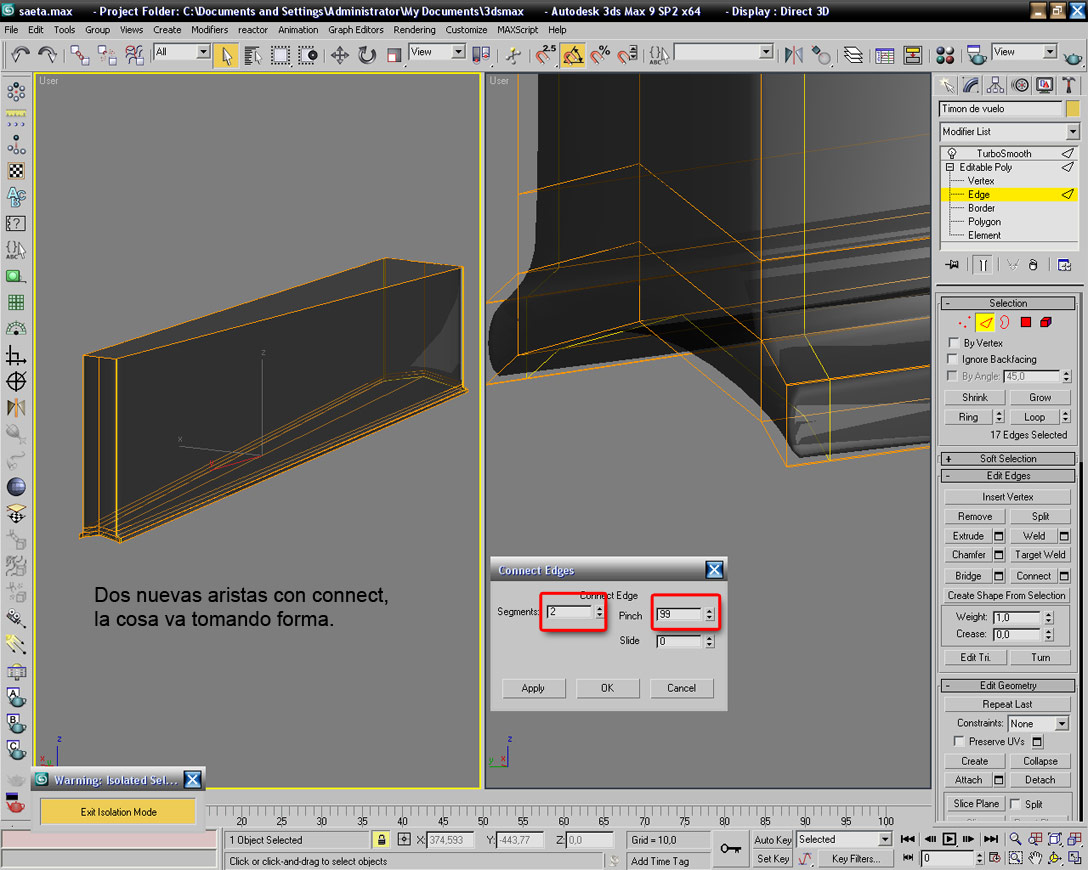The height and width of the screenshot is (870, 1088).
Task: Click Cancel in Connect Edges dialog
Action: 681,688
